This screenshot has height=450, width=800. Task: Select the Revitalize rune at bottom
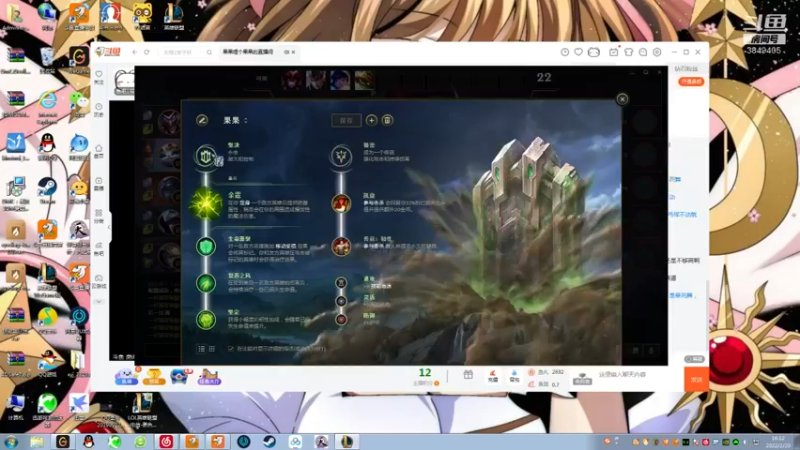(x=206, y=320)
